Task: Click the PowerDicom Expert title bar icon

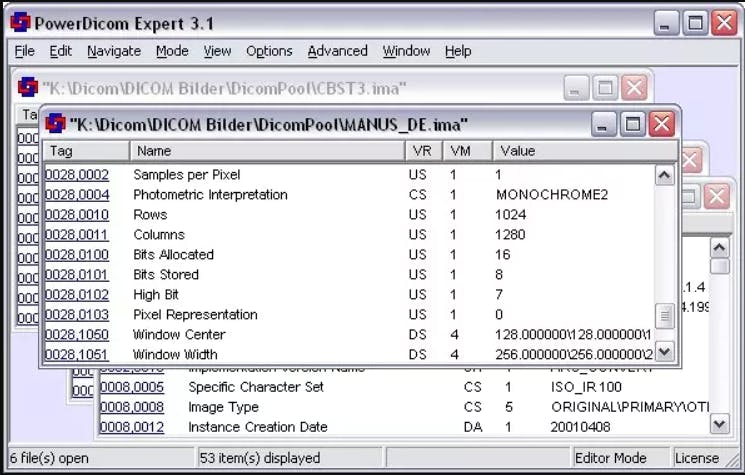Action: (x=20, y=22)
